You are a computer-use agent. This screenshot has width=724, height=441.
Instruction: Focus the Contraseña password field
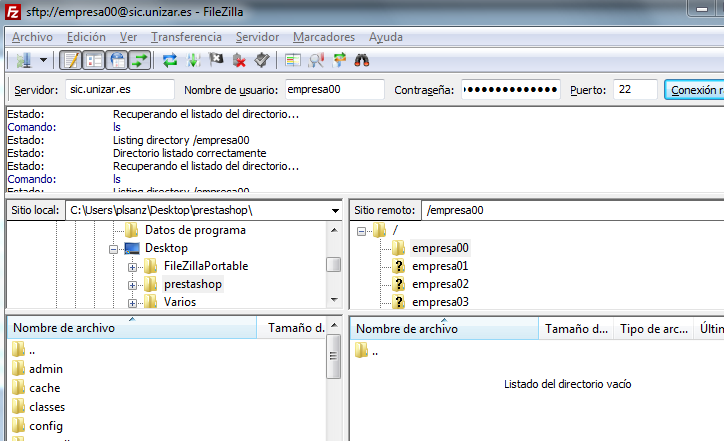(511, 90)
